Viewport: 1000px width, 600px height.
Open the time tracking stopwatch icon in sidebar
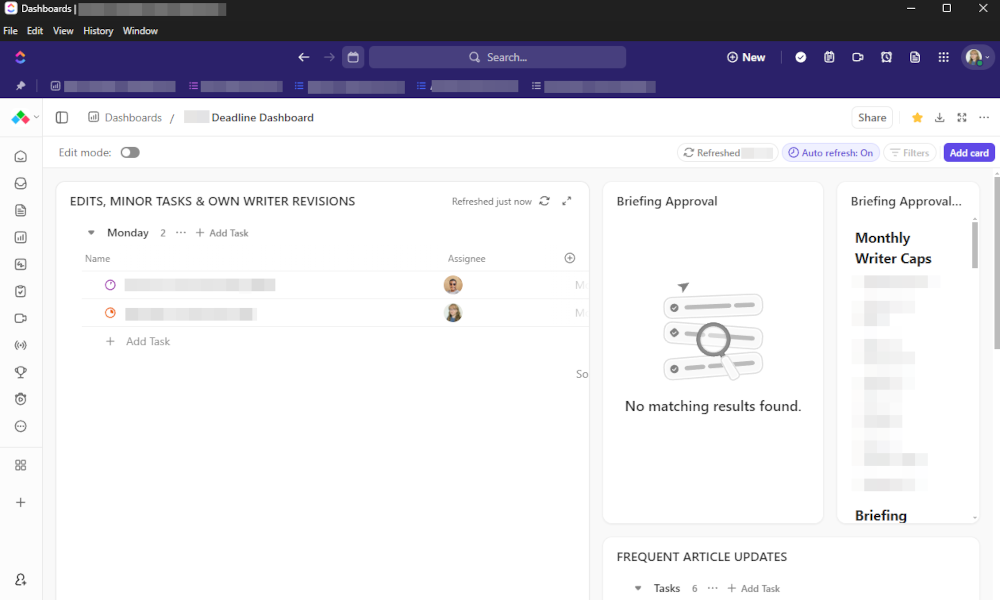coord(20,399)
